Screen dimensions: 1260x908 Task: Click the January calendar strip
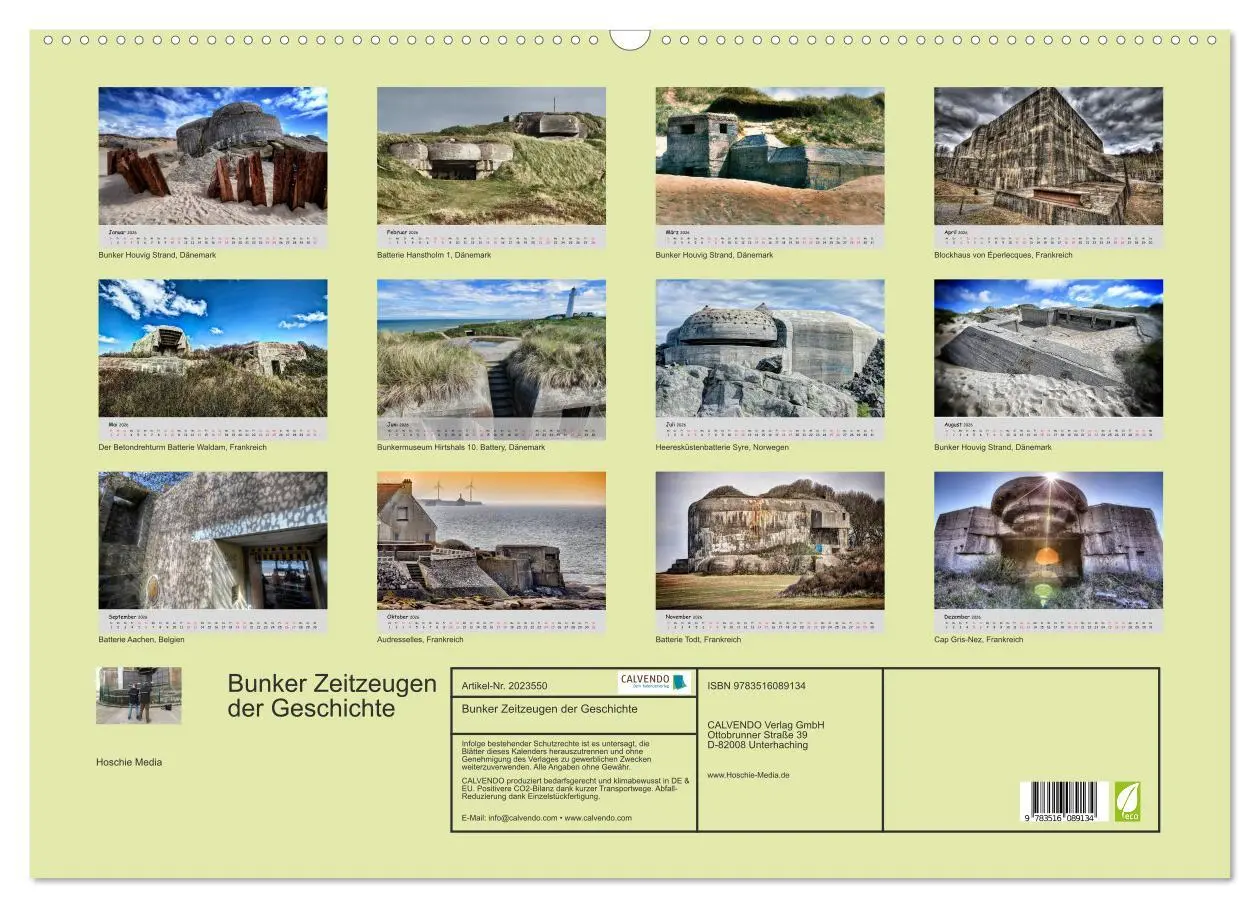pos(213,237)
